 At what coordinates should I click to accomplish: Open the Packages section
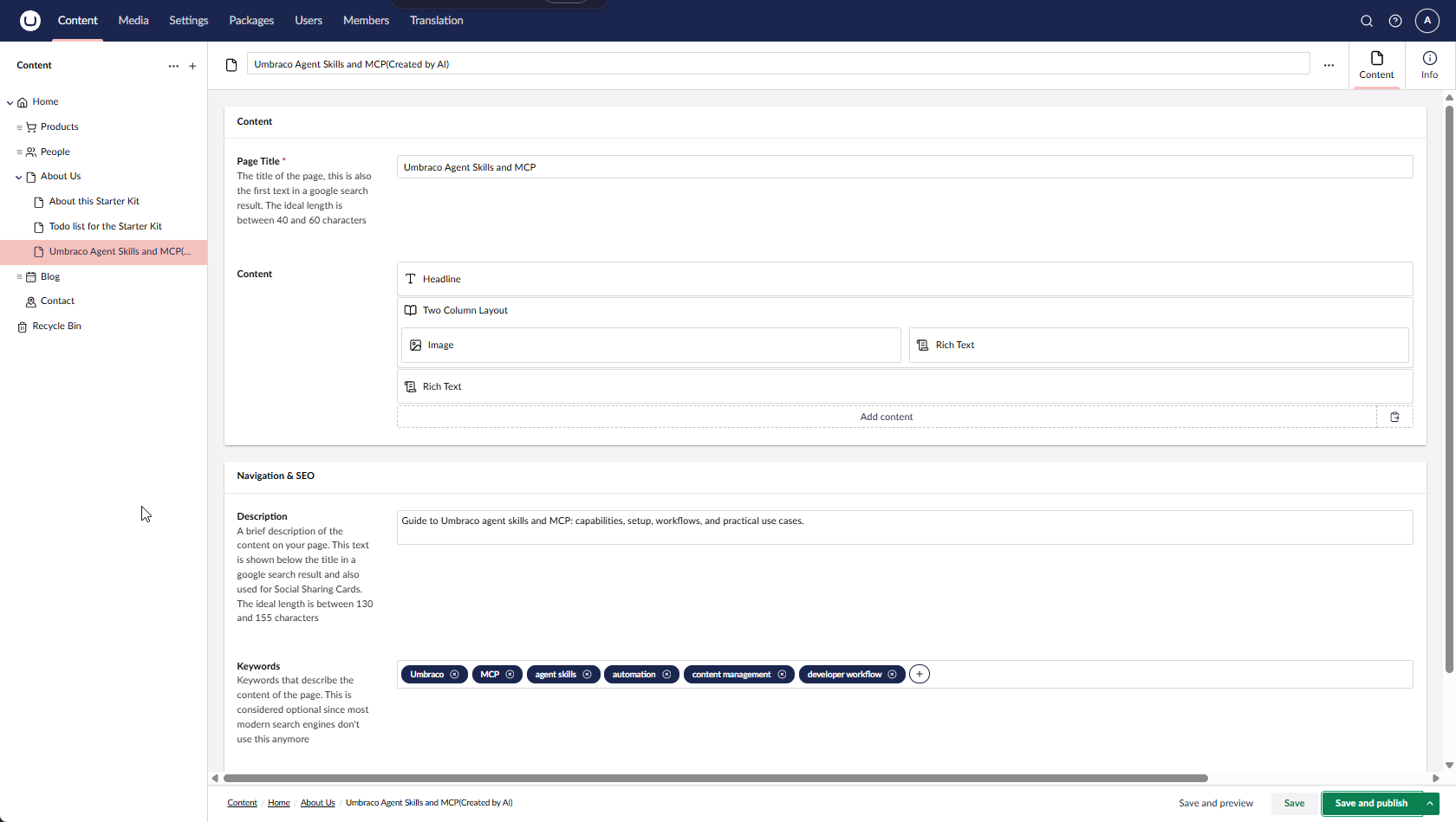click(x=251, y=21)
